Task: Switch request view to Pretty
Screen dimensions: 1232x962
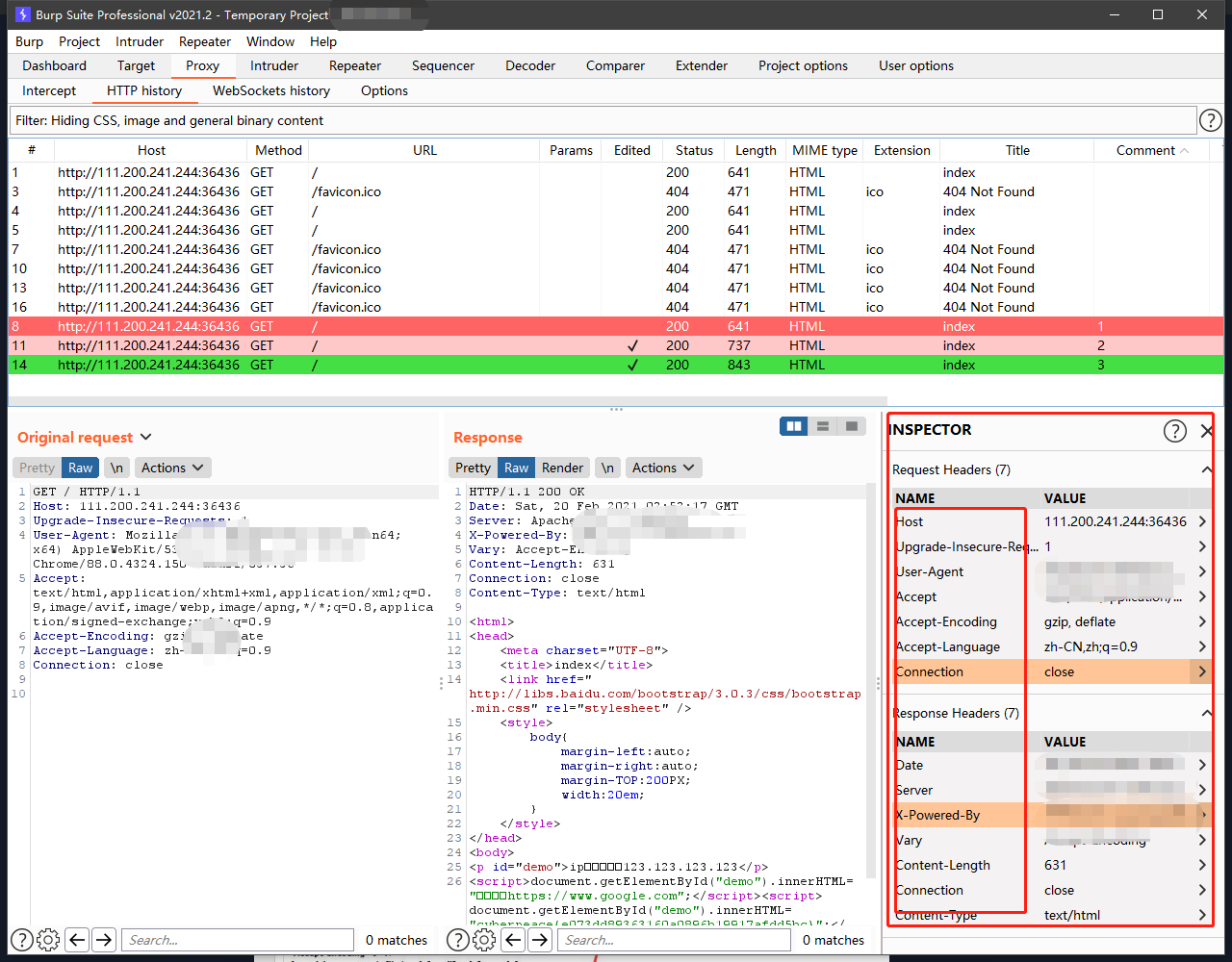Action: pos(38,468)
